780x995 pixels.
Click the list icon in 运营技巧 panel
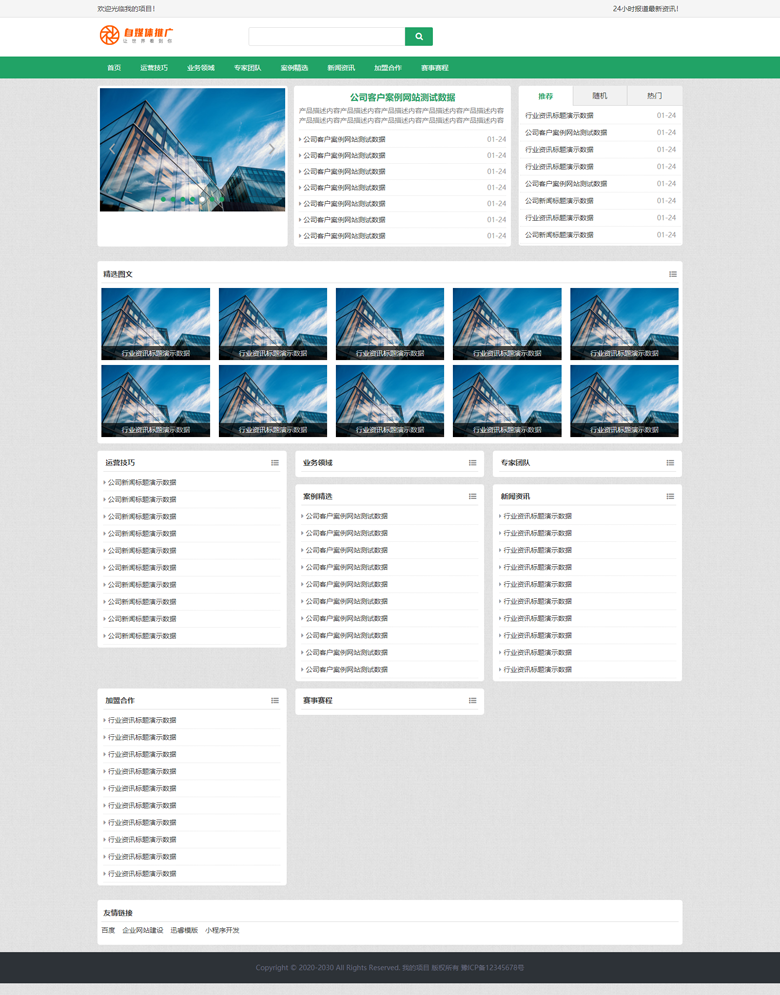tap(275, 463)
